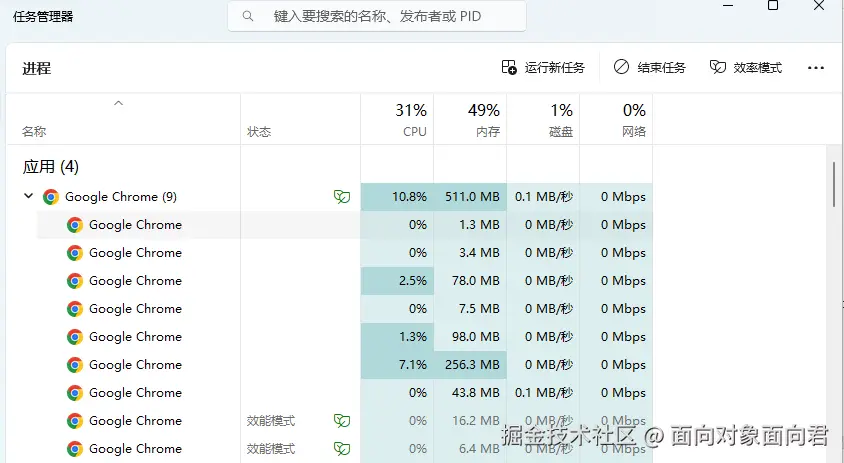Click the end task prohibition icon
This screenshot has height=463, width=844.
pos(621,67)
